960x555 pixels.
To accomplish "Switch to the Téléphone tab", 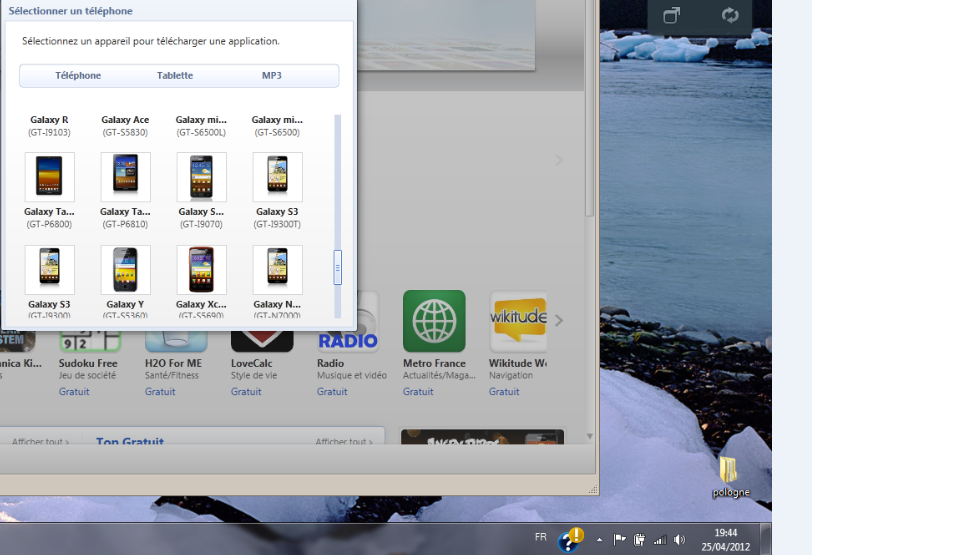I will [78, 75].
